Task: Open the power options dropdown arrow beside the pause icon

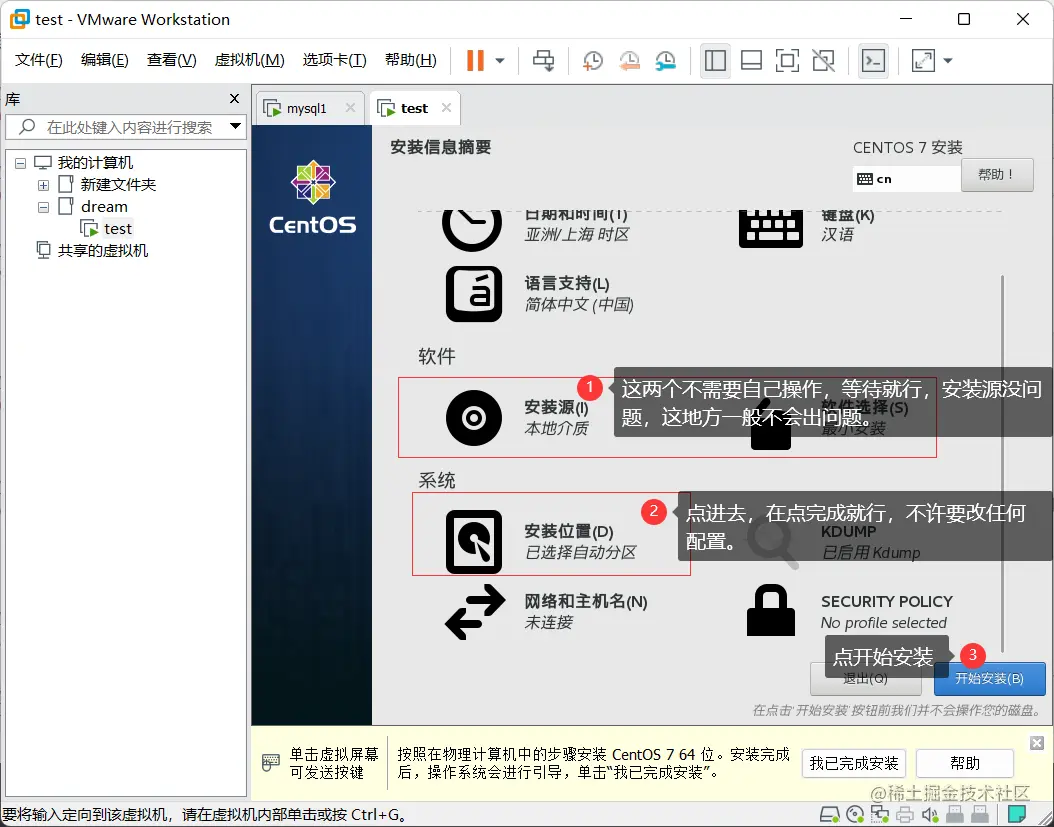Action: (499, 61)
